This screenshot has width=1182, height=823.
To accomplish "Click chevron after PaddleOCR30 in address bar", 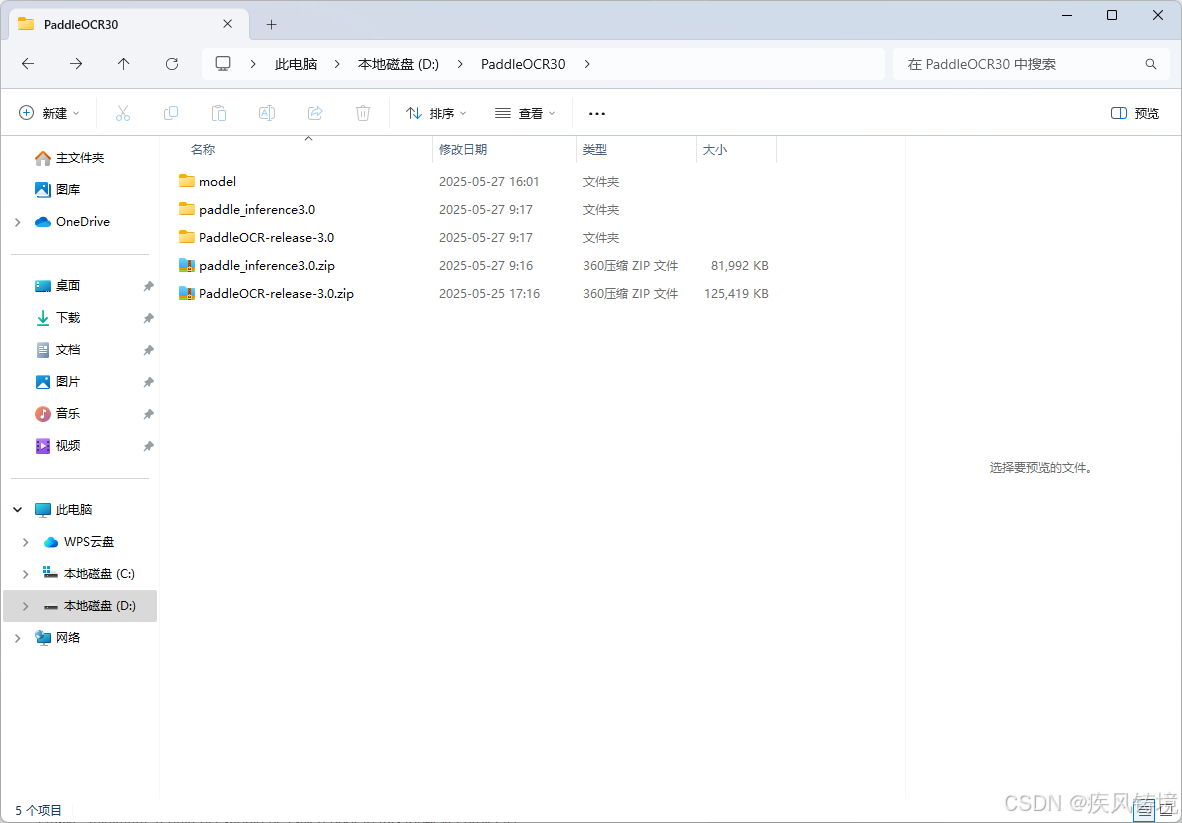I will click(x=587, y=64).
